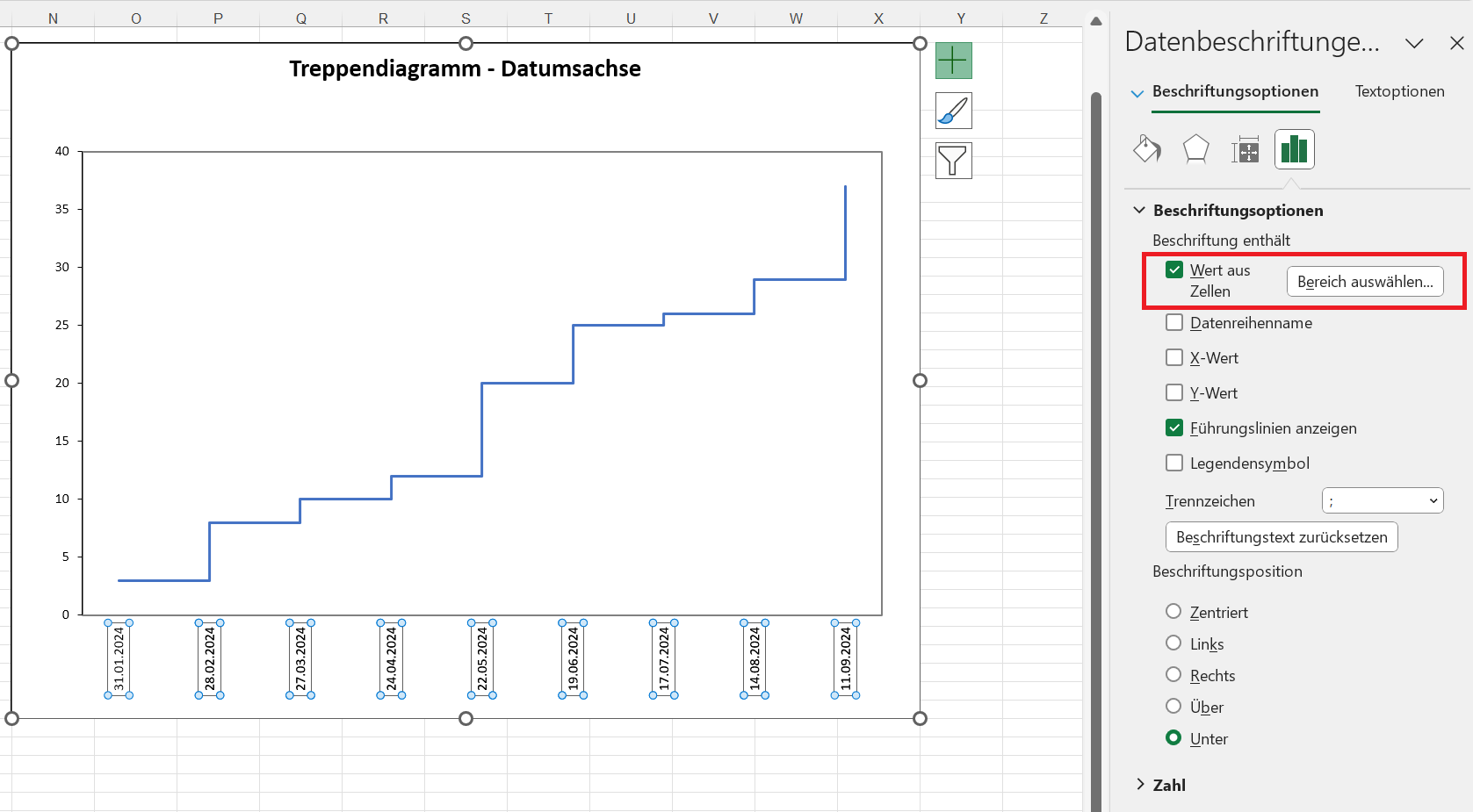Click Bereich auswählen button
The height and width of the screenshot is (812, 1473).
(x=1365, y=282)
